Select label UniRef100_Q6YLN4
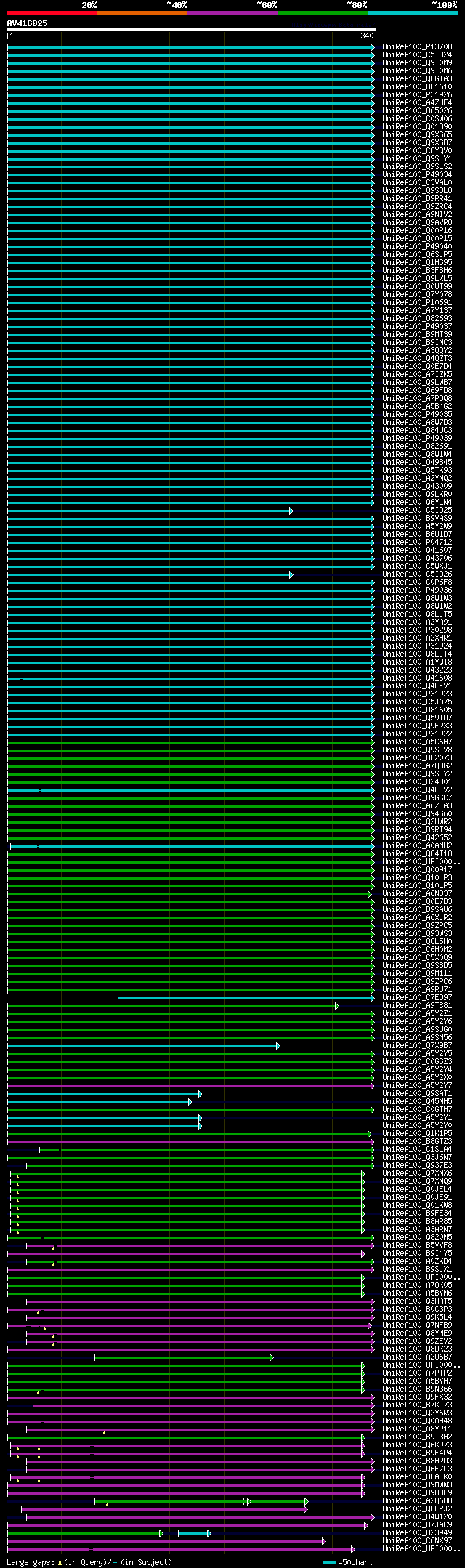The width and height of the screenshot is (465, 1568). (417, 502)
